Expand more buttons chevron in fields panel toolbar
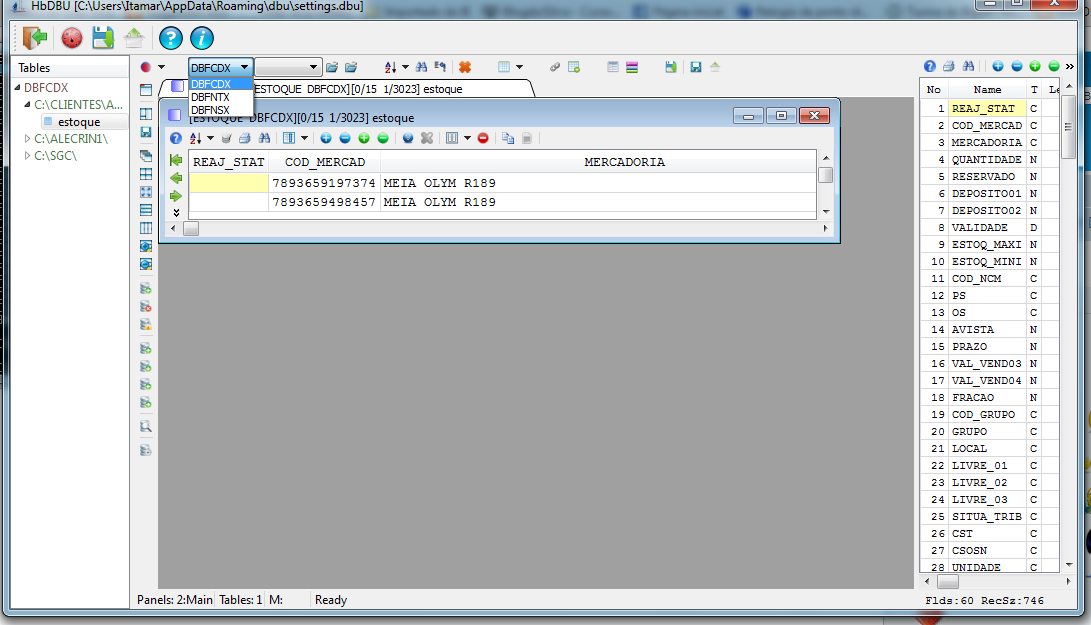1091x625 pixels. 1069,66
